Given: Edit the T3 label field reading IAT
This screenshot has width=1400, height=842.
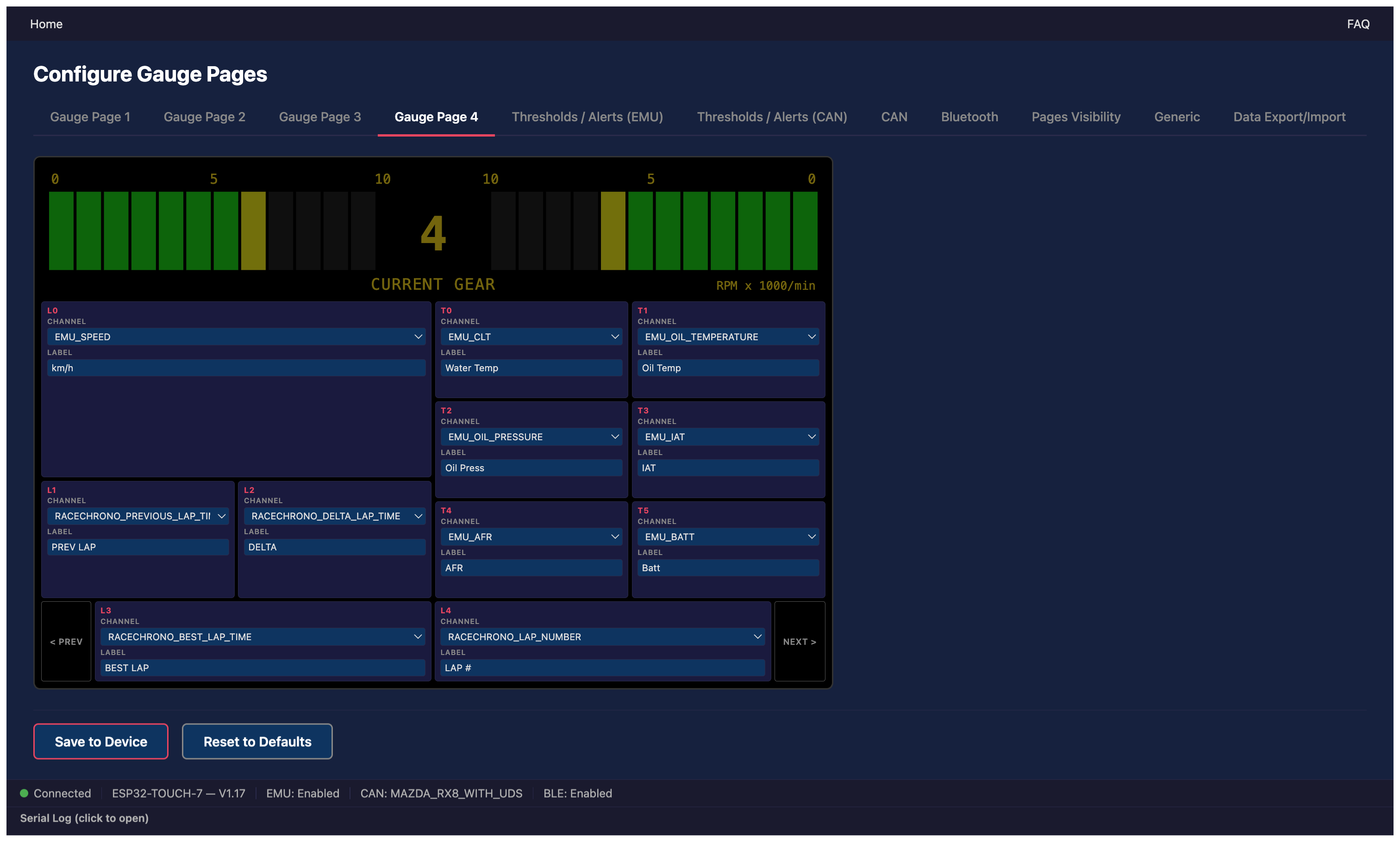Looking at the screenshot, I should pyautogui.click(x=728, y=468).
